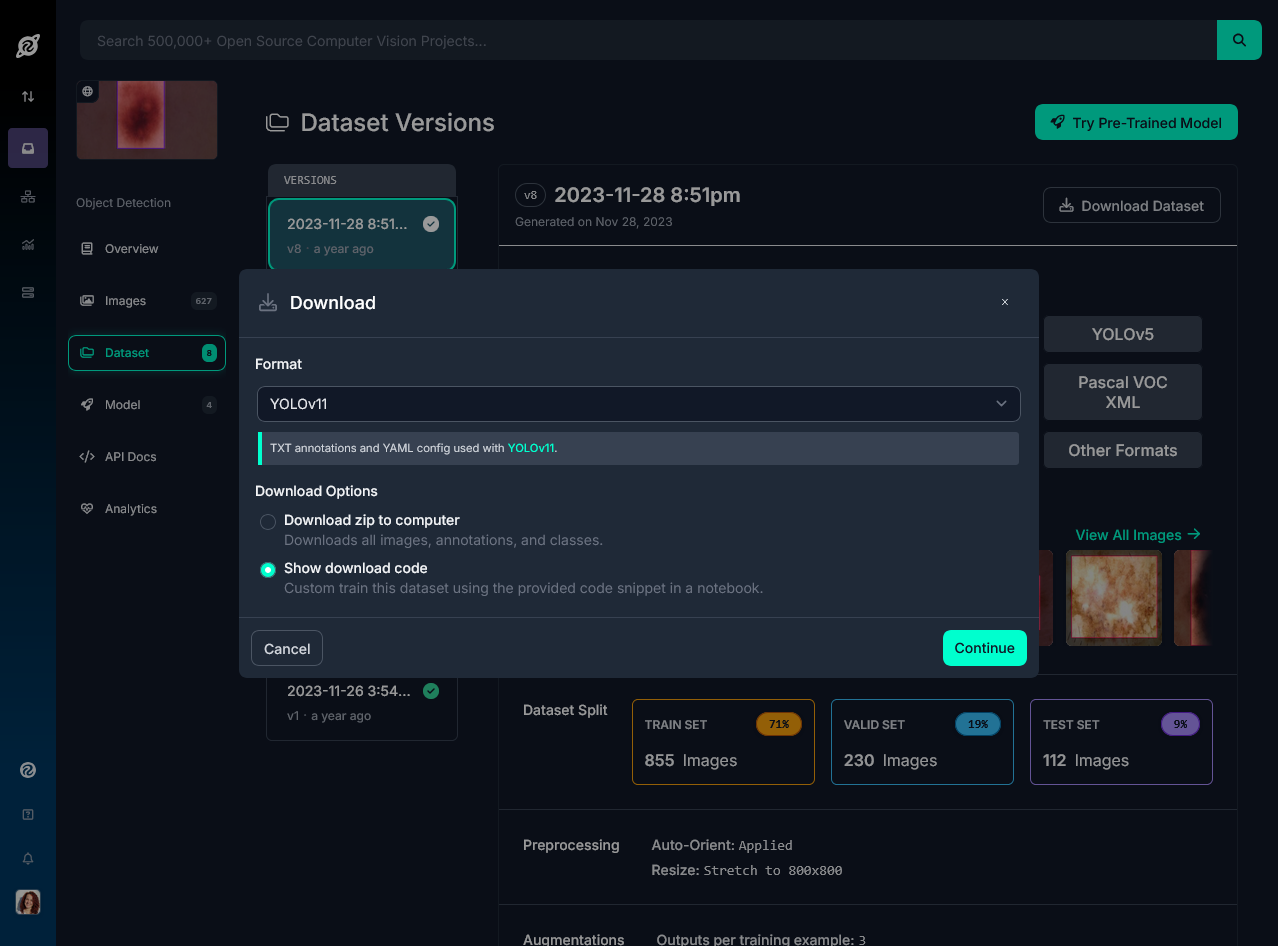This screenshot has height=946, width=1278.
Task: Click the YOLOv11 link in description
Action: [x=530, y=449]
